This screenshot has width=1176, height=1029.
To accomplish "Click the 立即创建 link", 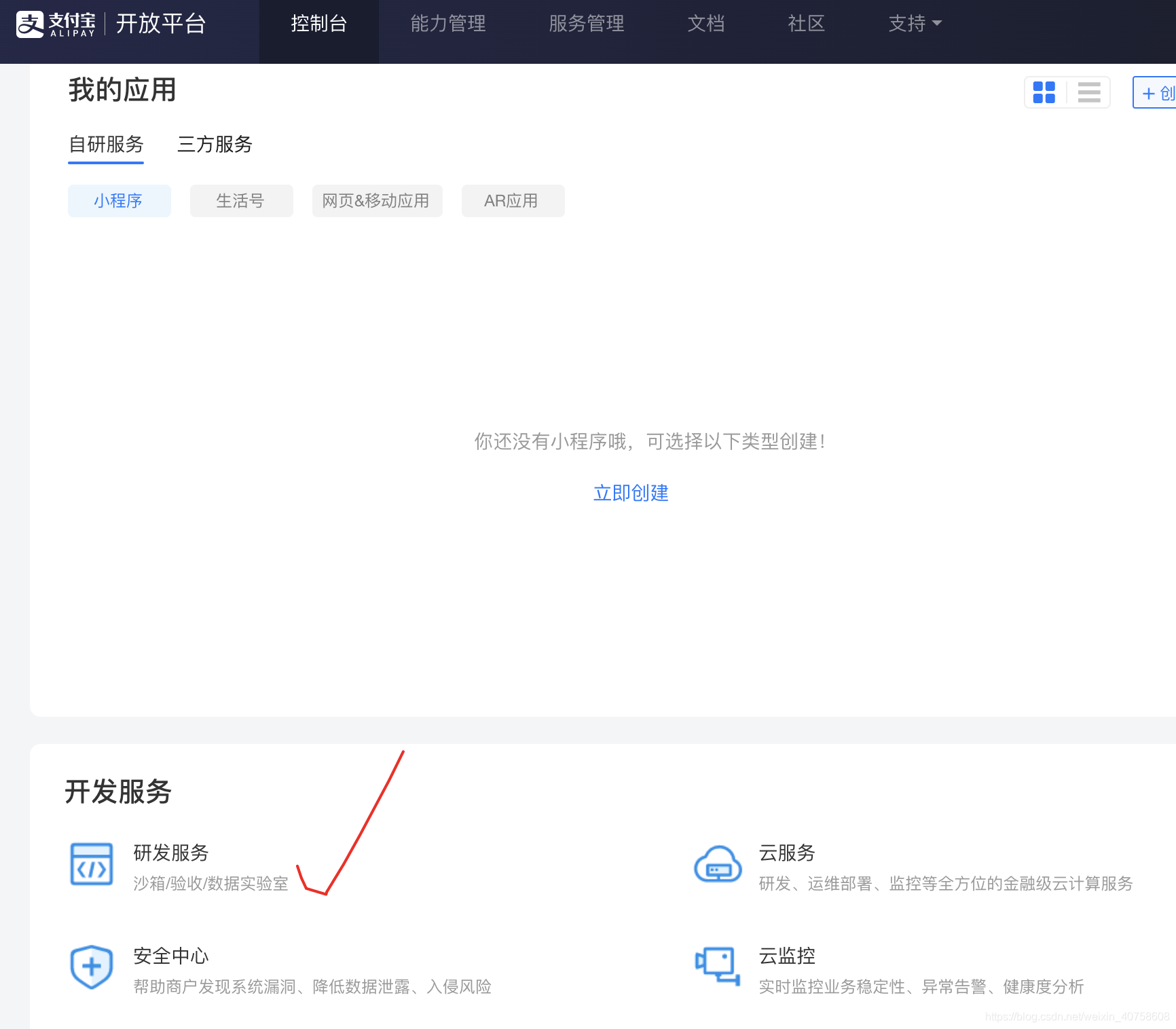I will 631,493.
